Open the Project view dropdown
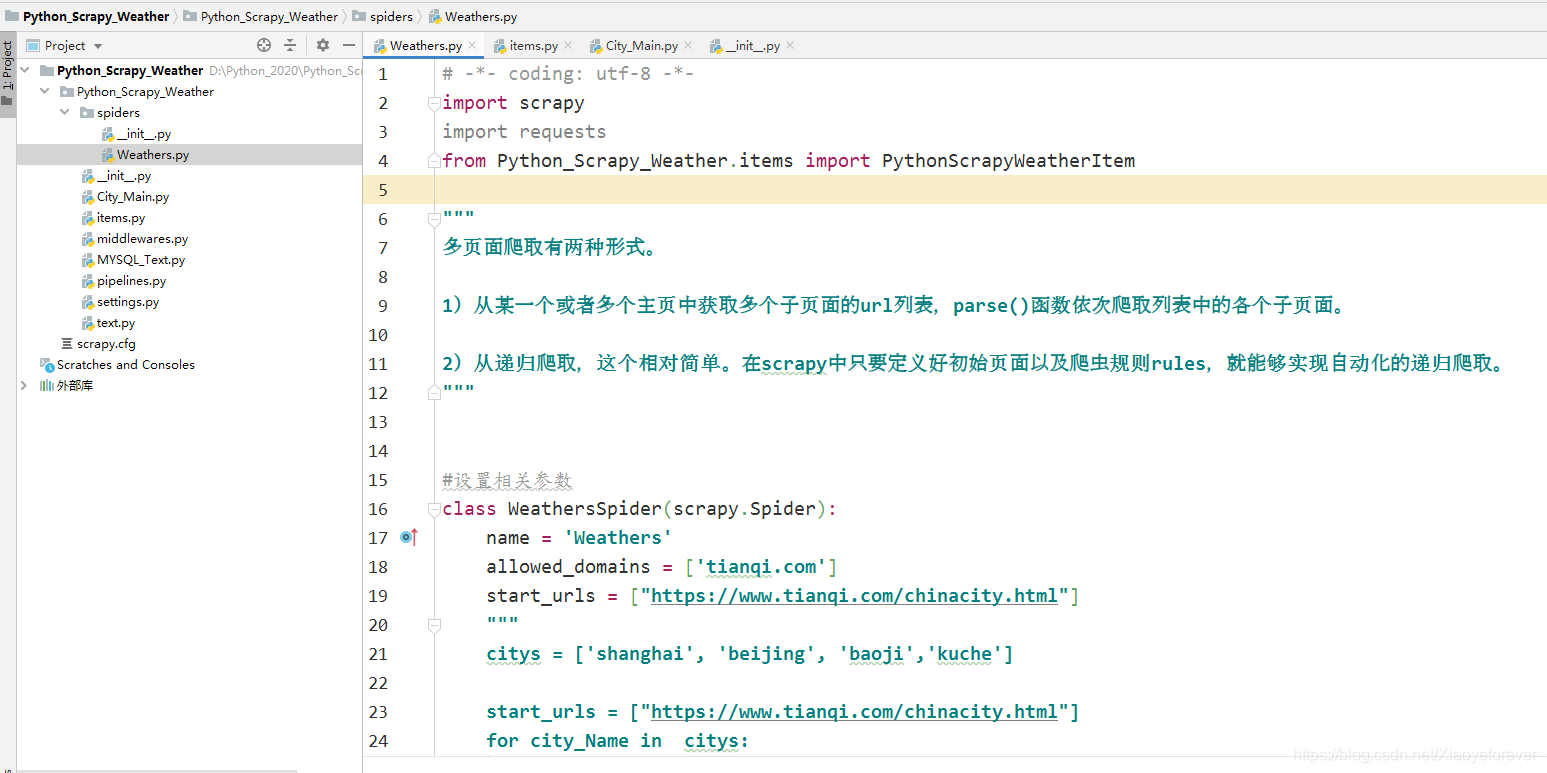The image size is (1547, 773). [98, 46]
